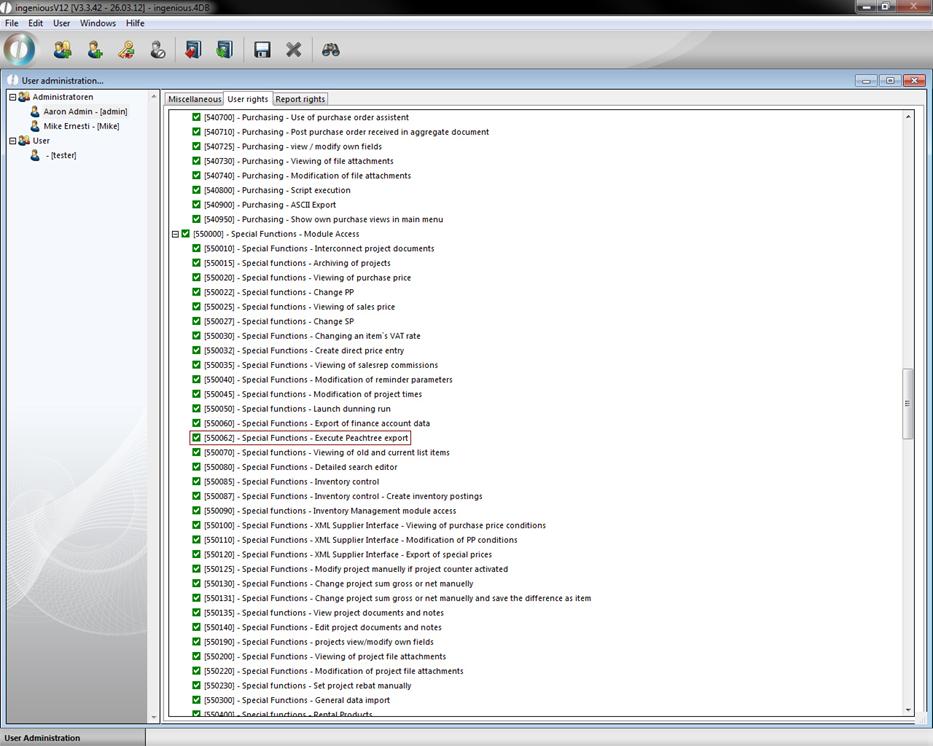This screenshot has height=746, width=933.
Task: Click the red arrow book icon
Action: [x=193, y=49]
